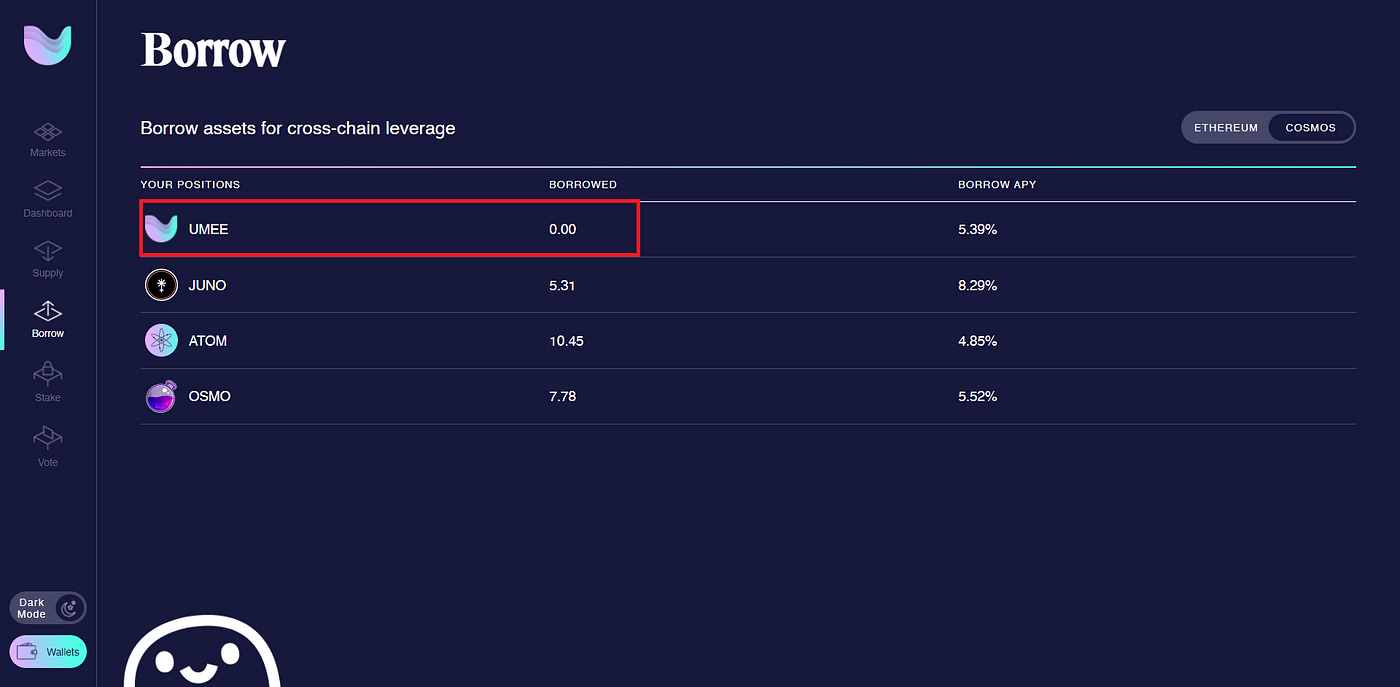The width and height of the screenshot is (1400, 687).
Task: Open the Supply icon in the sidebar
Action: coord(48,250)
